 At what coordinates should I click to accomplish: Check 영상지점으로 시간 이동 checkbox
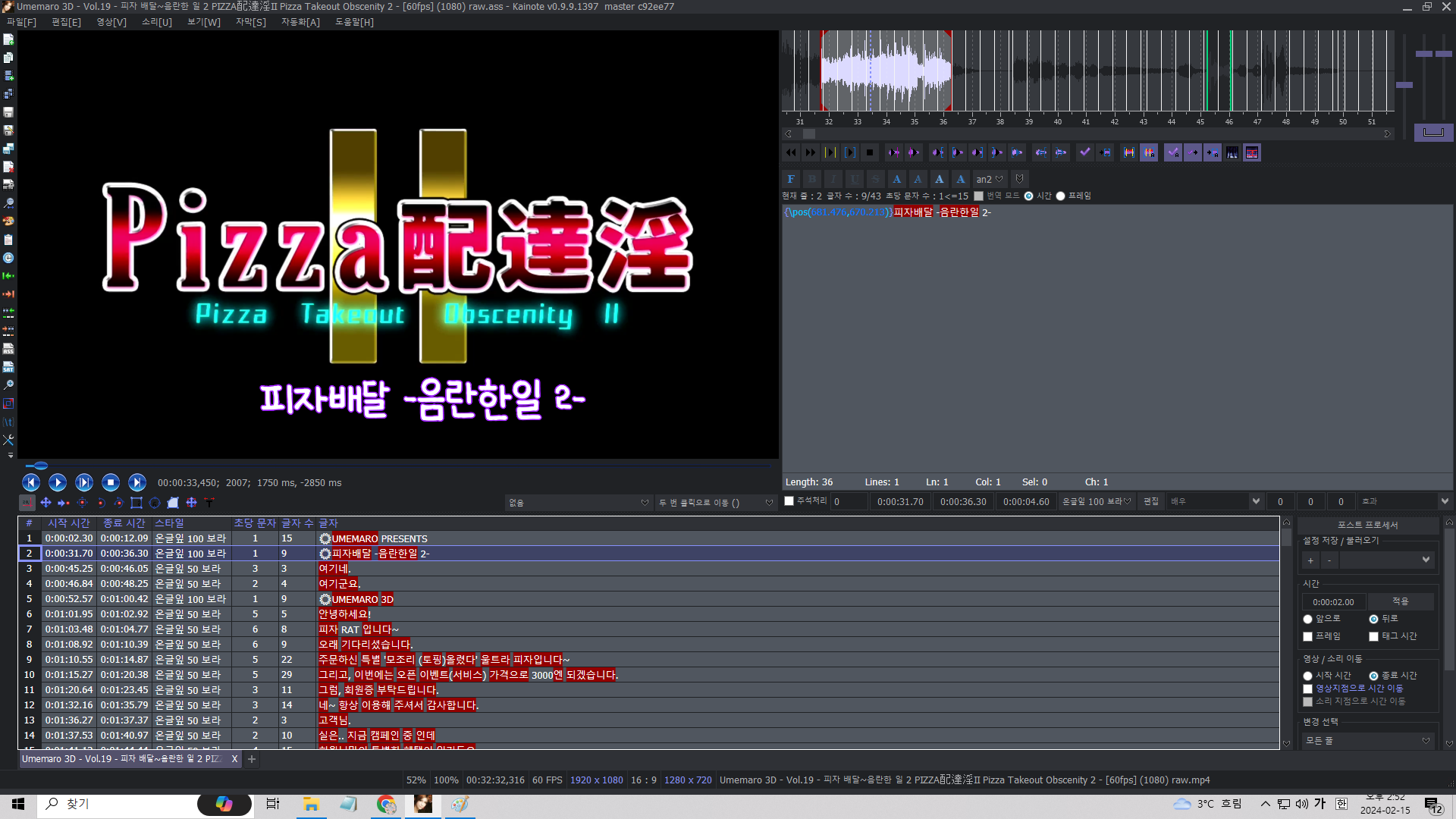coord(1307,689)
